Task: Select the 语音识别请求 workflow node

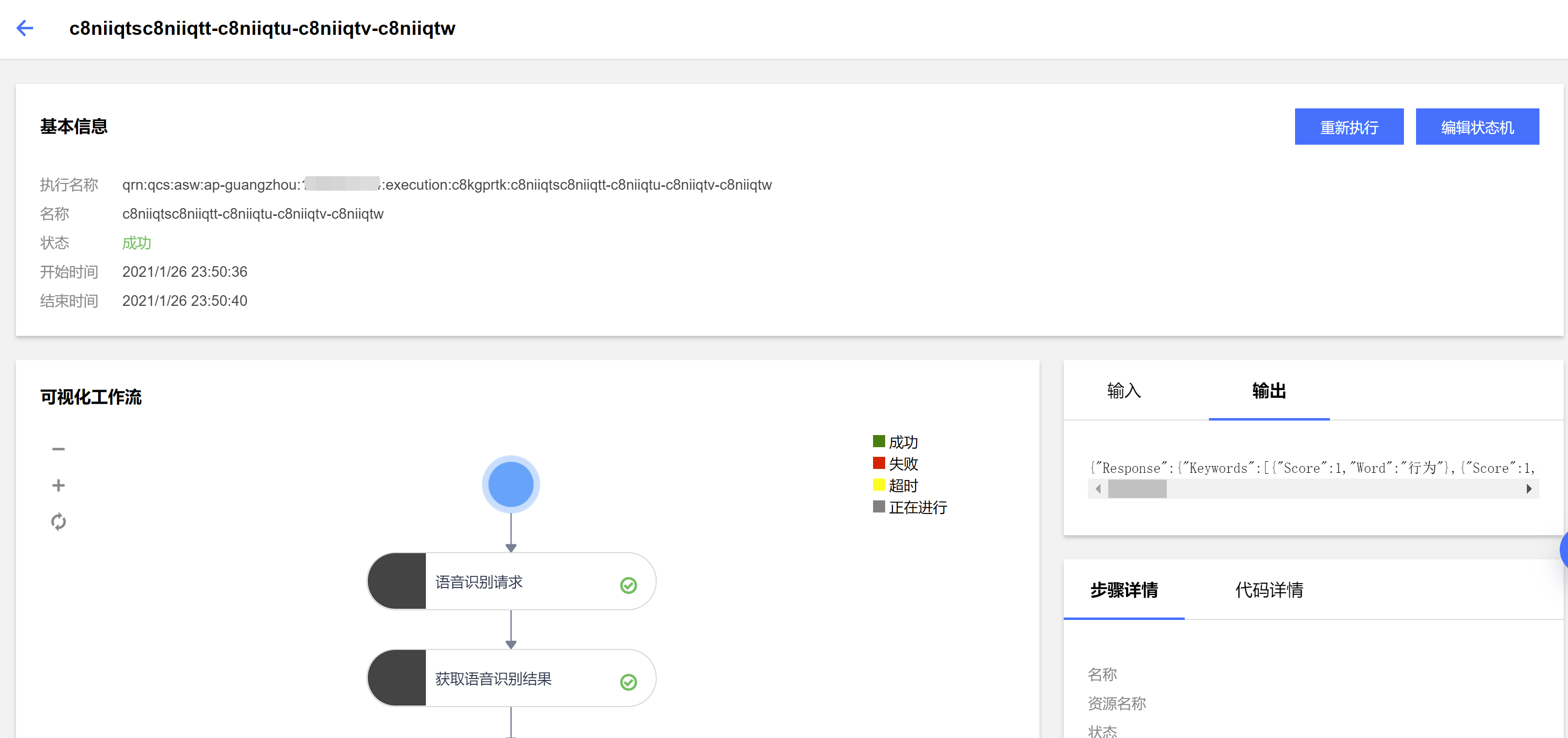Action: [x=479, y=582]
